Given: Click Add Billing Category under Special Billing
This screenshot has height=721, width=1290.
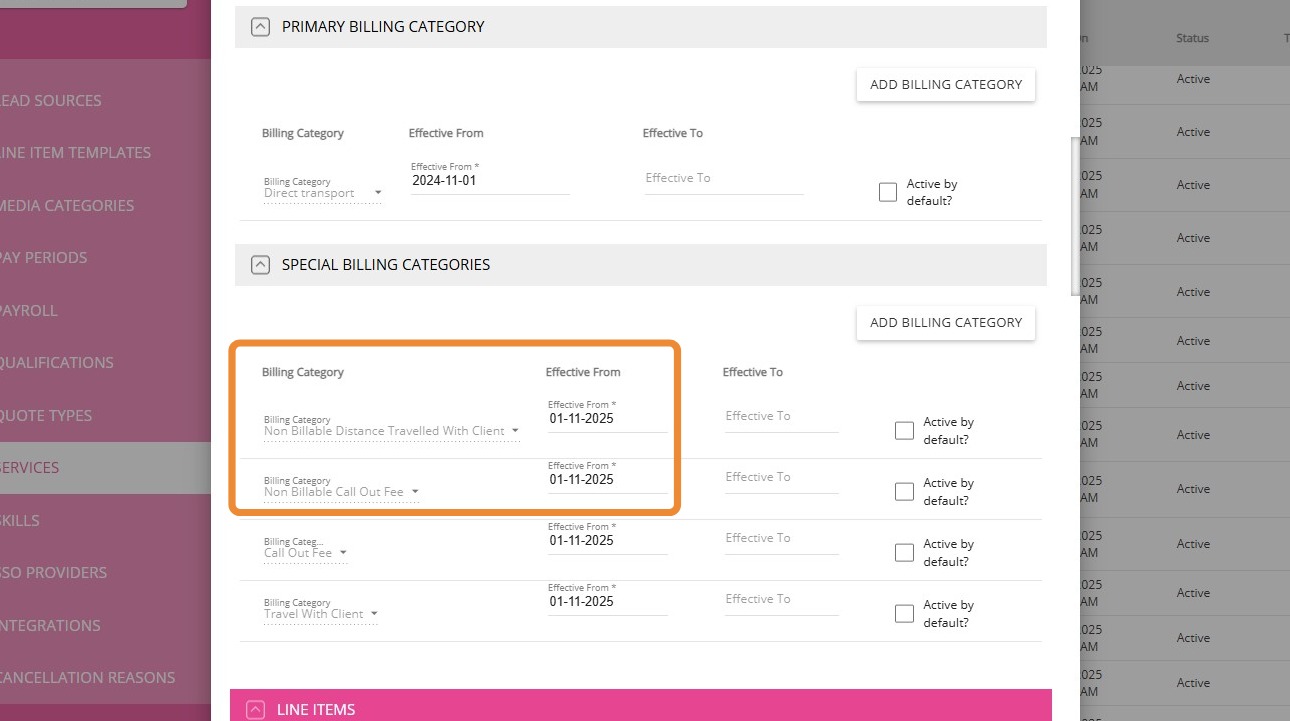Looking at the screenshot, I should [x=945, y=323].
